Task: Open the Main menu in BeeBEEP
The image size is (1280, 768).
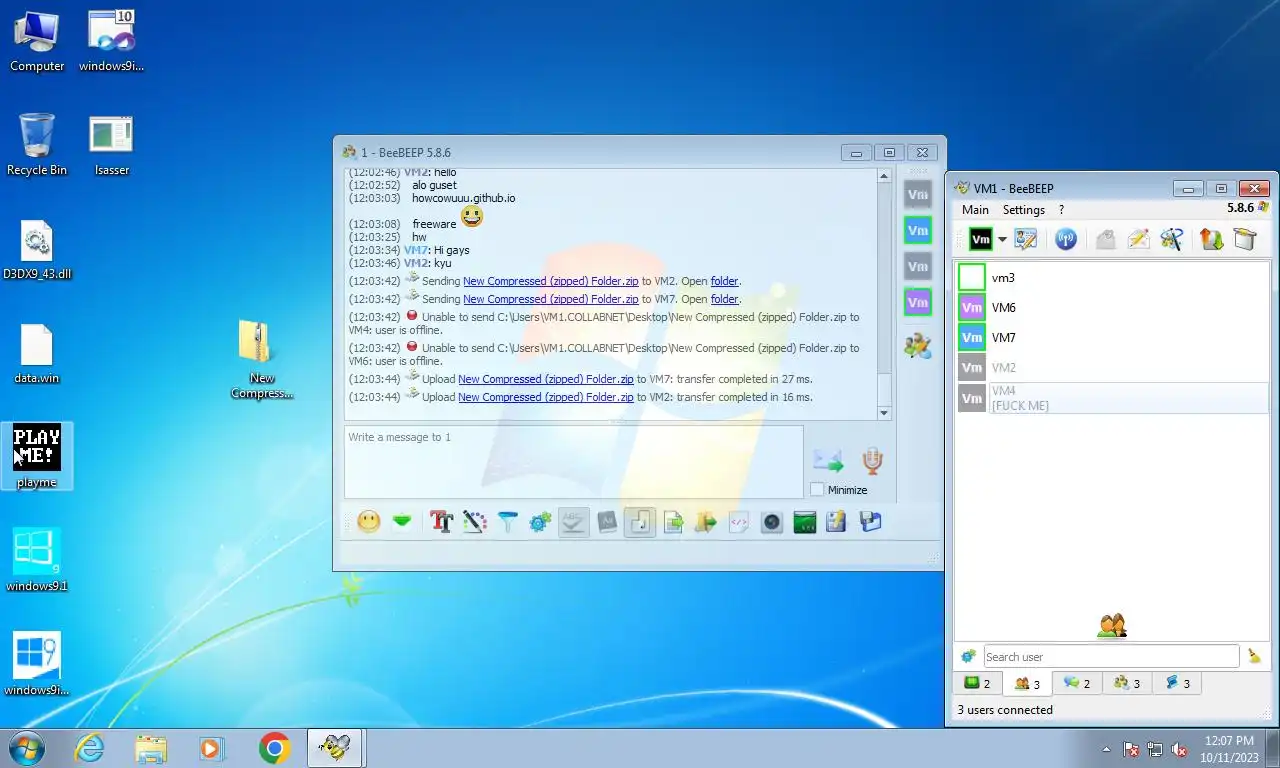Action: pyautogui.click(x=975, y=210)
